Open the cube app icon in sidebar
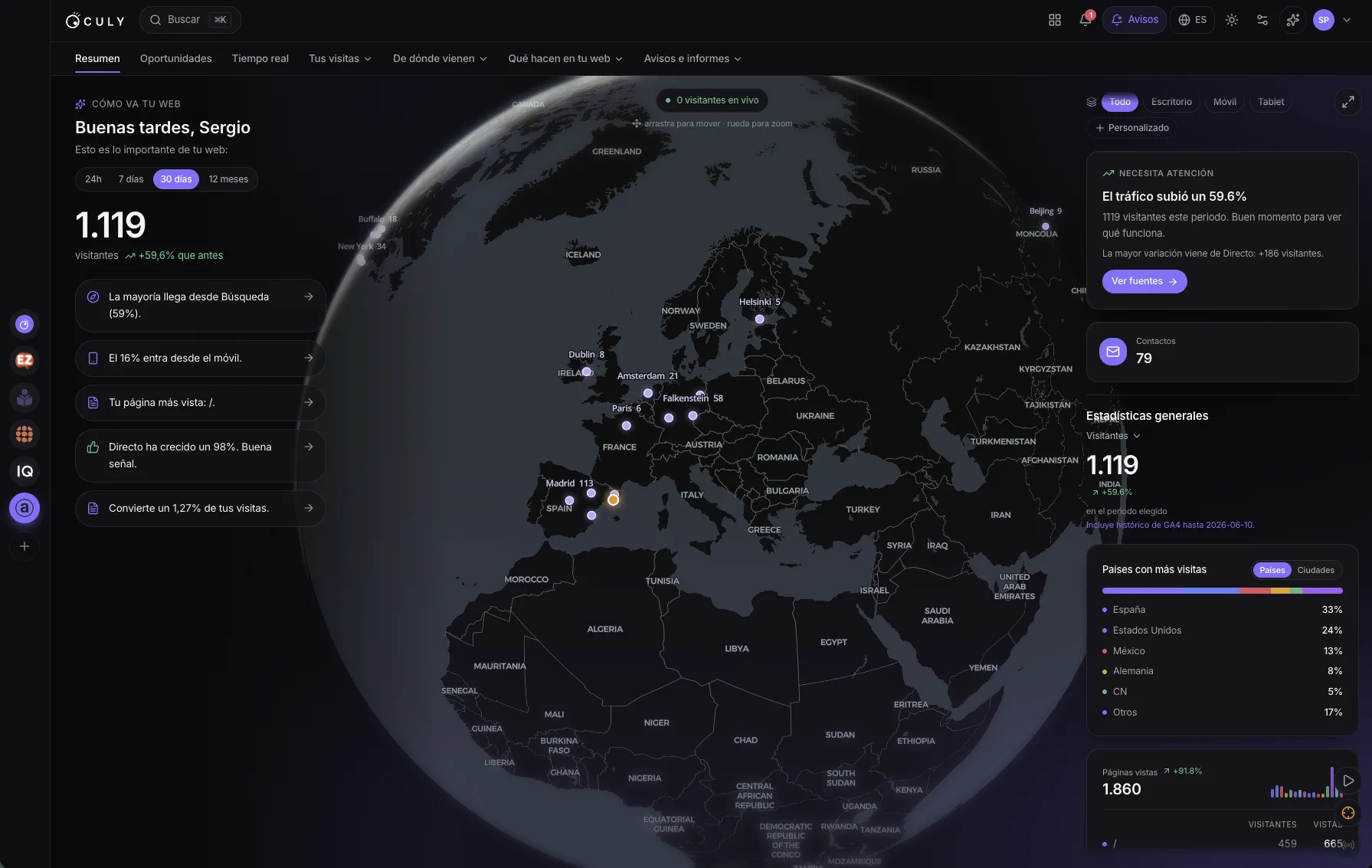The width and height of the screenshot is (1372, 868). (25, 398)
